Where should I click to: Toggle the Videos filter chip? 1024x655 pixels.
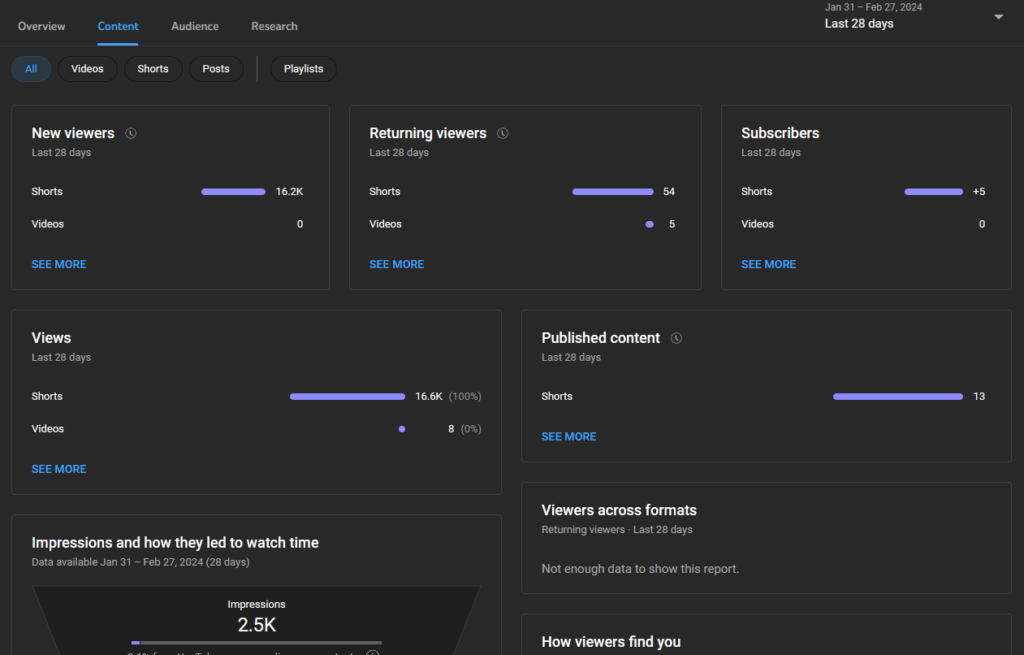(87, 69)
